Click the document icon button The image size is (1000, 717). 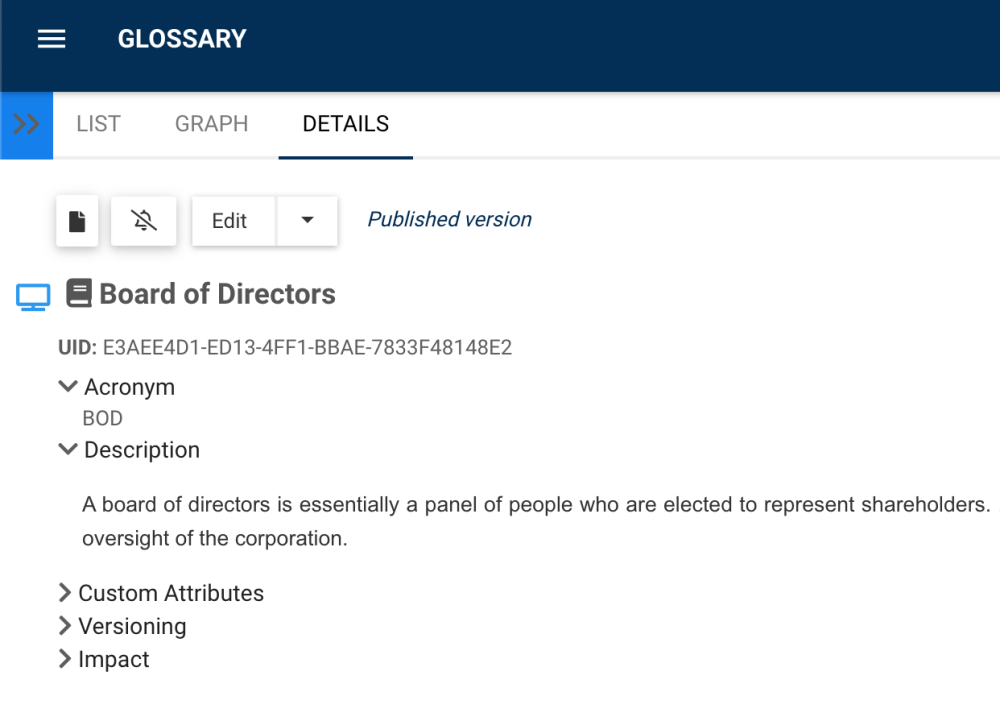77,221
